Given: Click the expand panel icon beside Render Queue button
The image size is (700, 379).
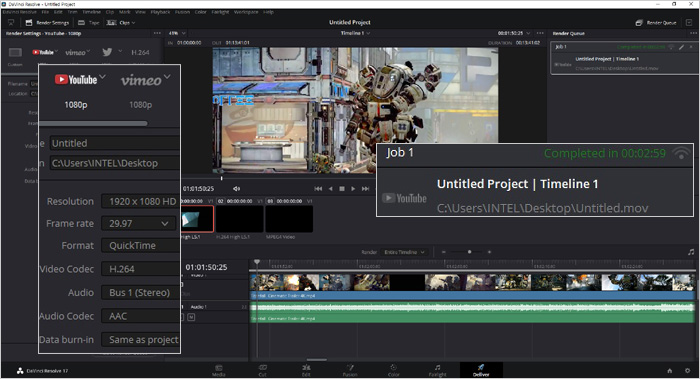Looking at the screenshot, I should [689, 22].
